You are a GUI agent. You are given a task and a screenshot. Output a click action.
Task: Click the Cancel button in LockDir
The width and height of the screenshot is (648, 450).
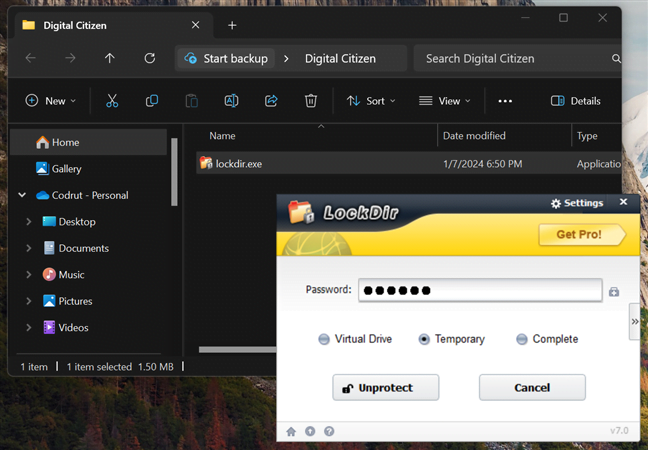pos(532,388)
